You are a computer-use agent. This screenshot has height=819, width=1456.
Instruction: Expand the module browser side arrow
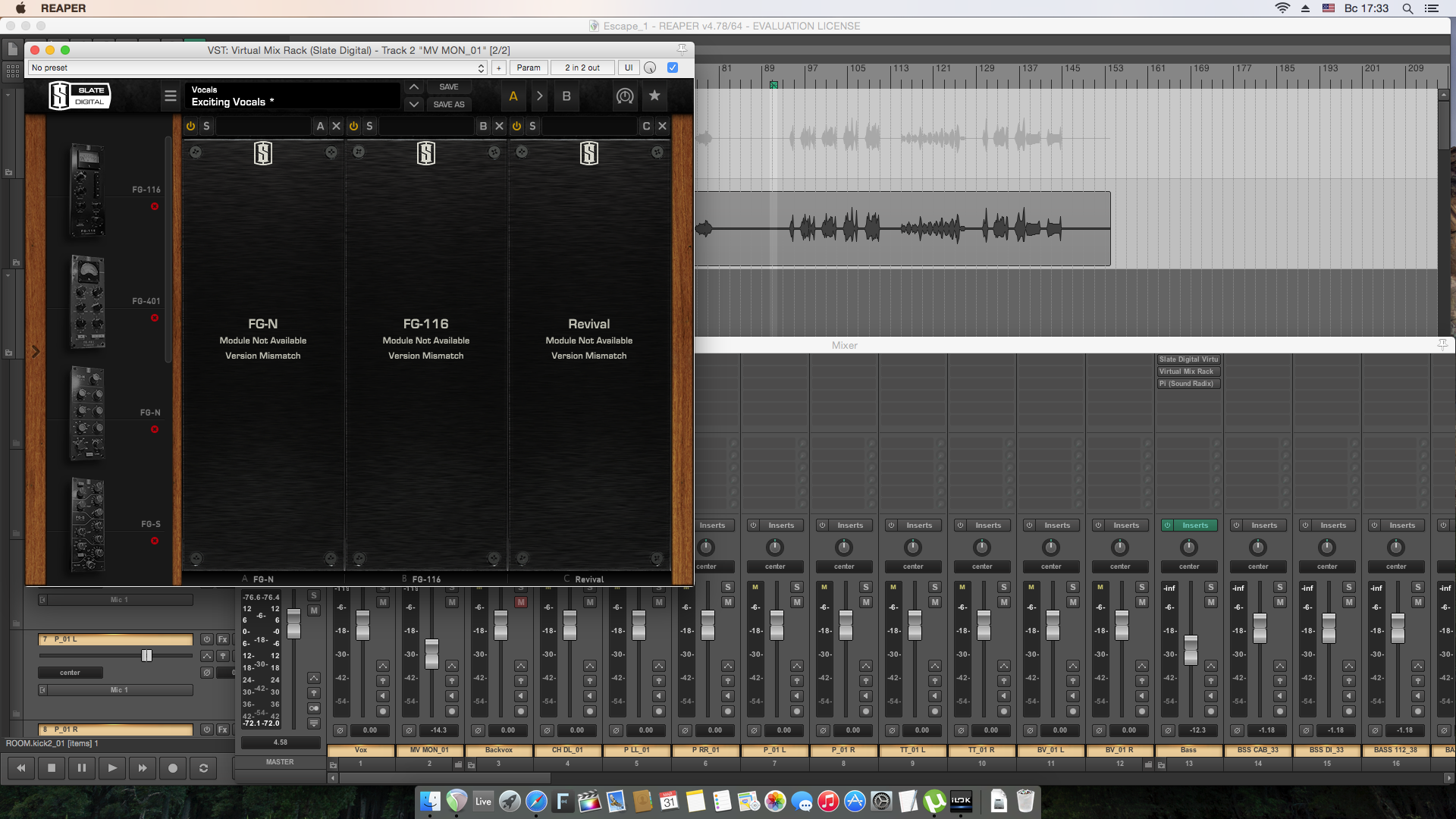click(x=35, y=351)
